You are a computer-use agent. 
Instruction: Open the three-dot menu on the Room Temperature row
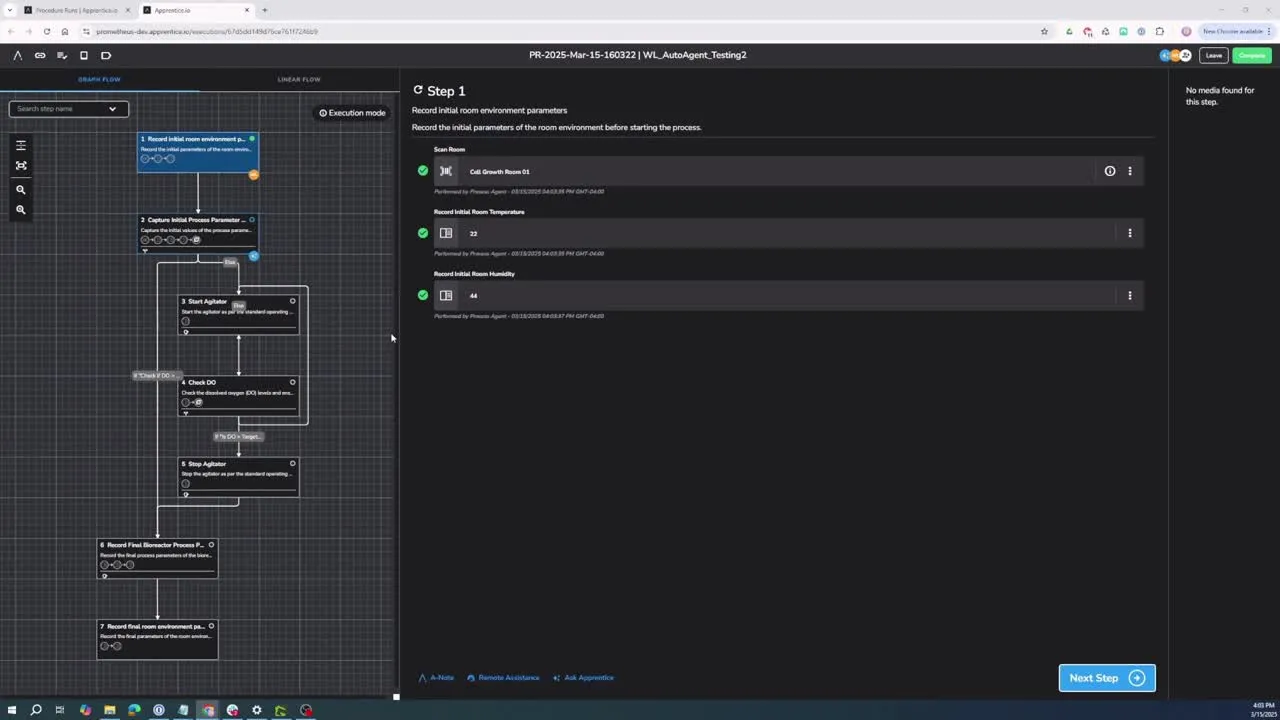click(x=1130, y=233)
